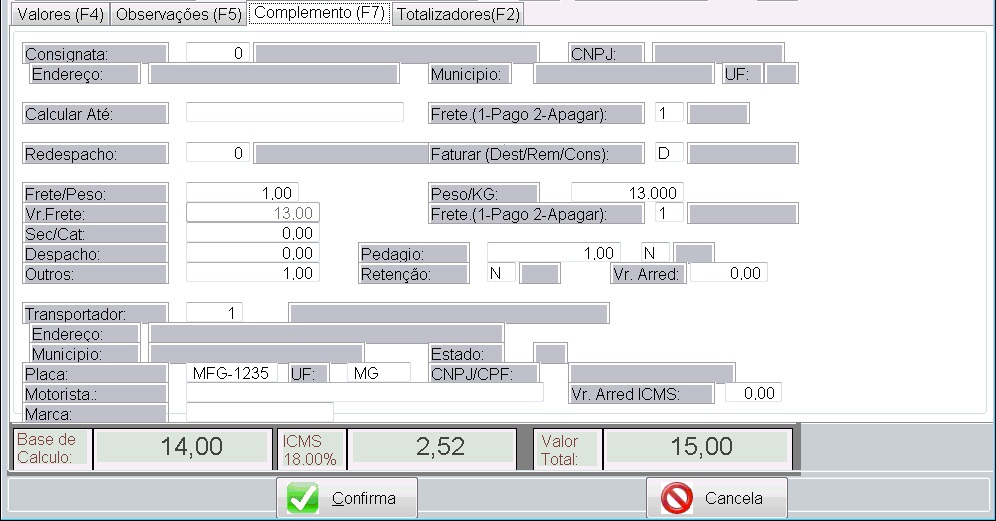The image size is (996, 521).
Task: Click the Retenção N field
Action: click(501, 273)
